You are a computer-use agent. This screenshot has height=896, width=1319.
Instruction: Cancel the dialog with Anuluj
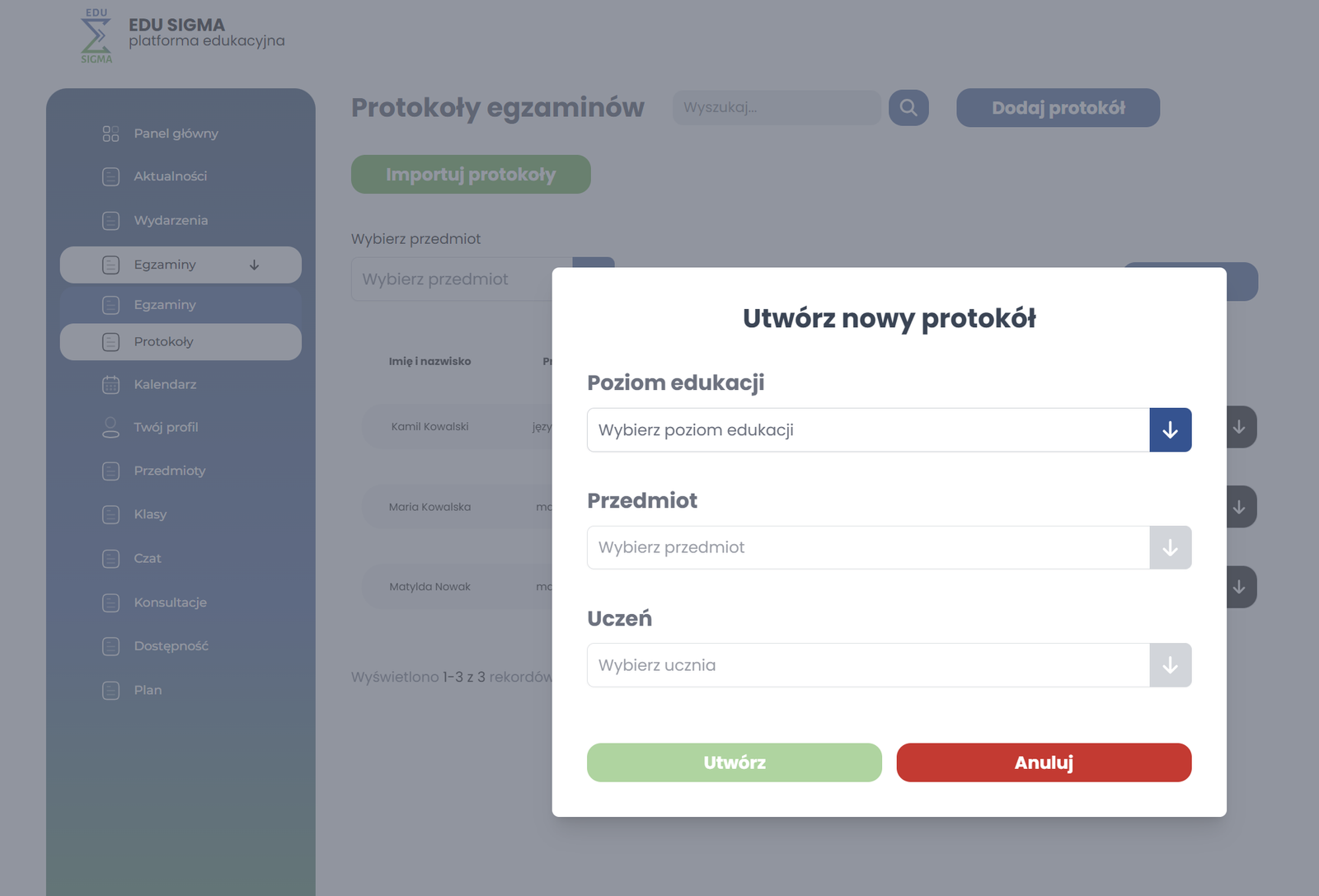pos(1044,762)
